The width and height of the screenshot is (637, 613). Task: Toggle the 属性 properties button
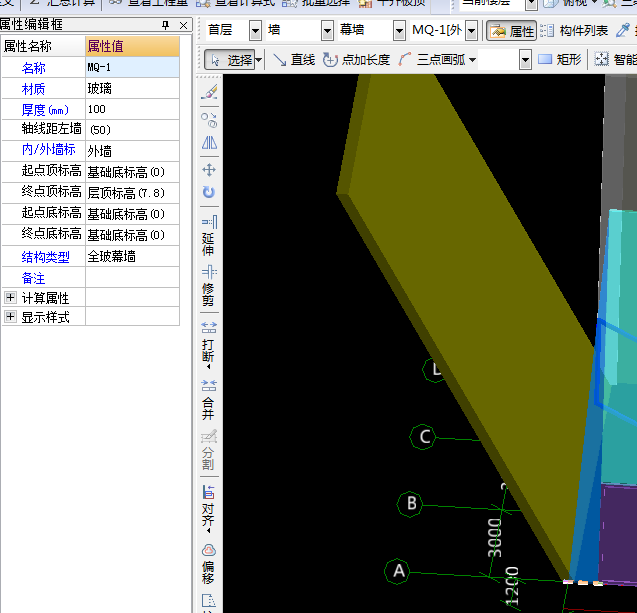(x=512, y=31)
